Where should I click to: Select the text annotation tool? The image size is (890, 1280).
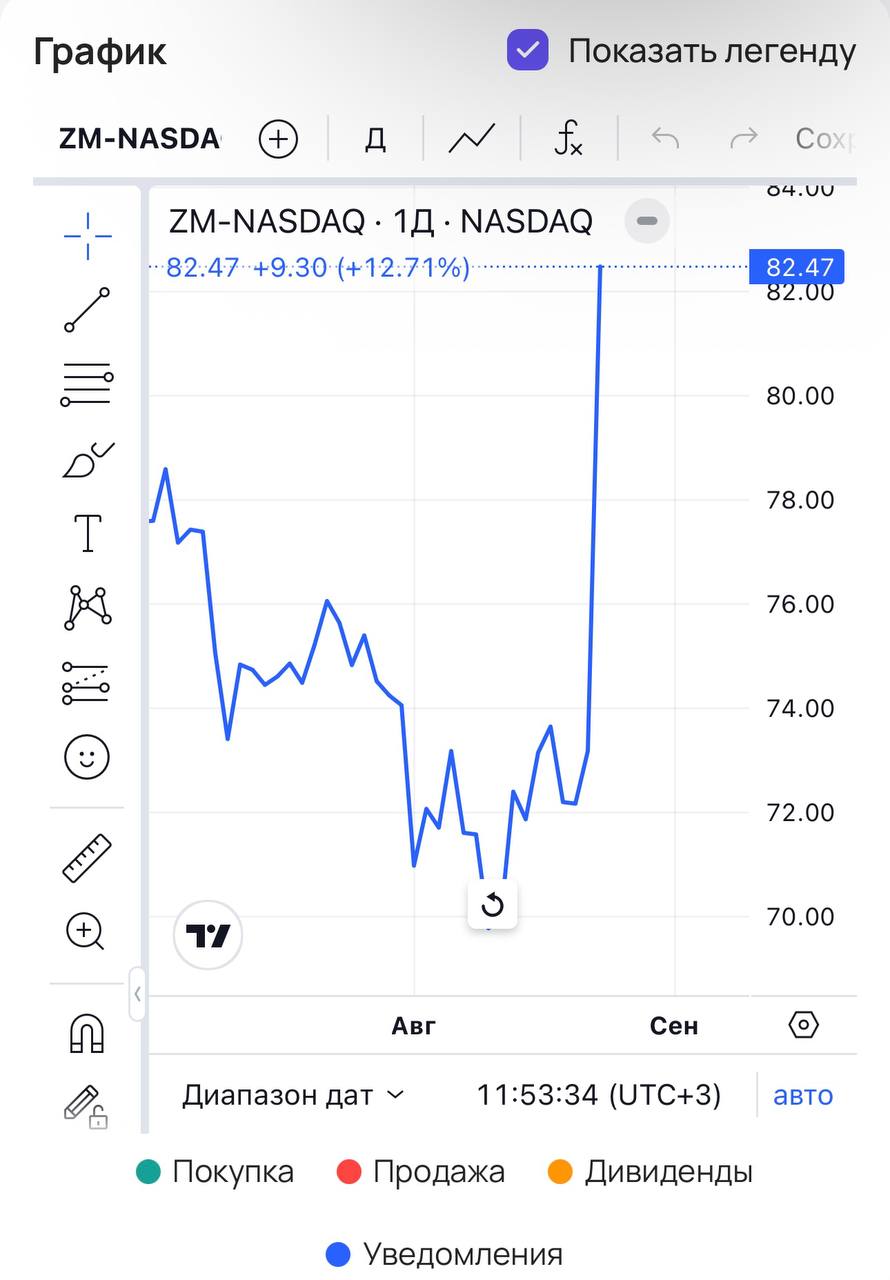click(x=87, y=533)
